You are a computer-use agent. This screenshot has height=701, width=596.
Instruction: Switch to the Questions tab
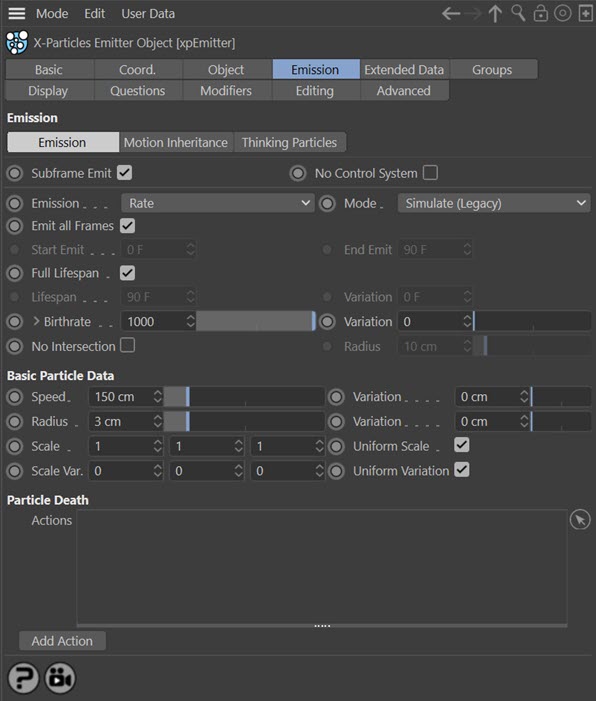click(138, 91)
